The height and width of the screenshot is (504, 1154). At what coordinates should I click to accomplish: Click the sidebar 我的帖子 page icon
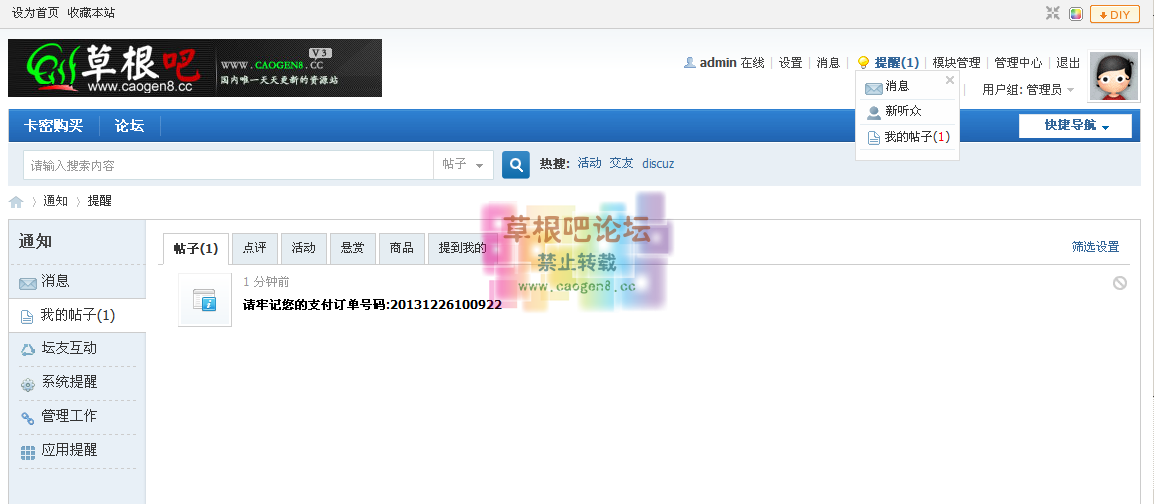[x=26, y=317]
